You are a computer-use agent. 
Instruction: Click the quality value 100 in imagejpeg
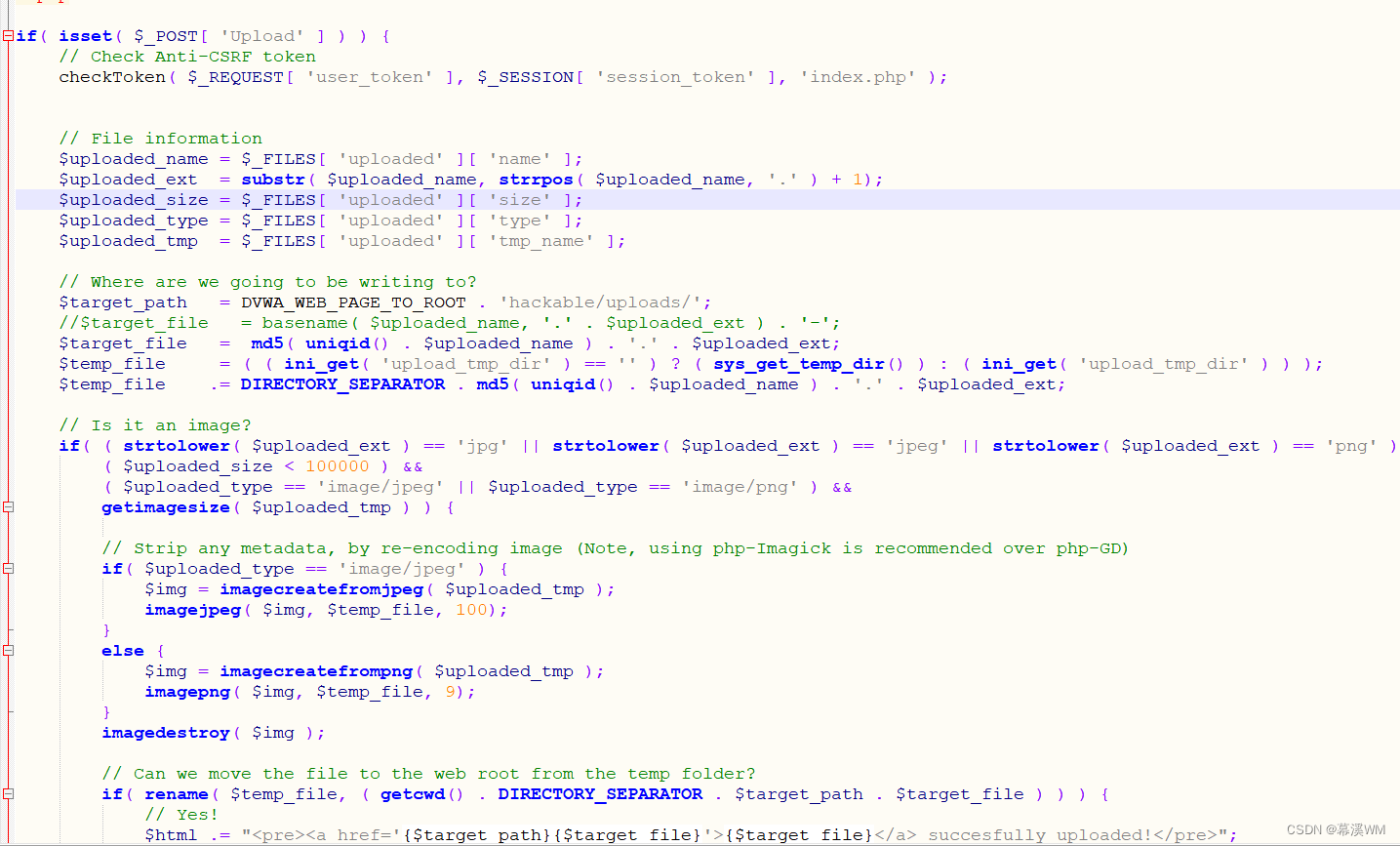(471, 610)
